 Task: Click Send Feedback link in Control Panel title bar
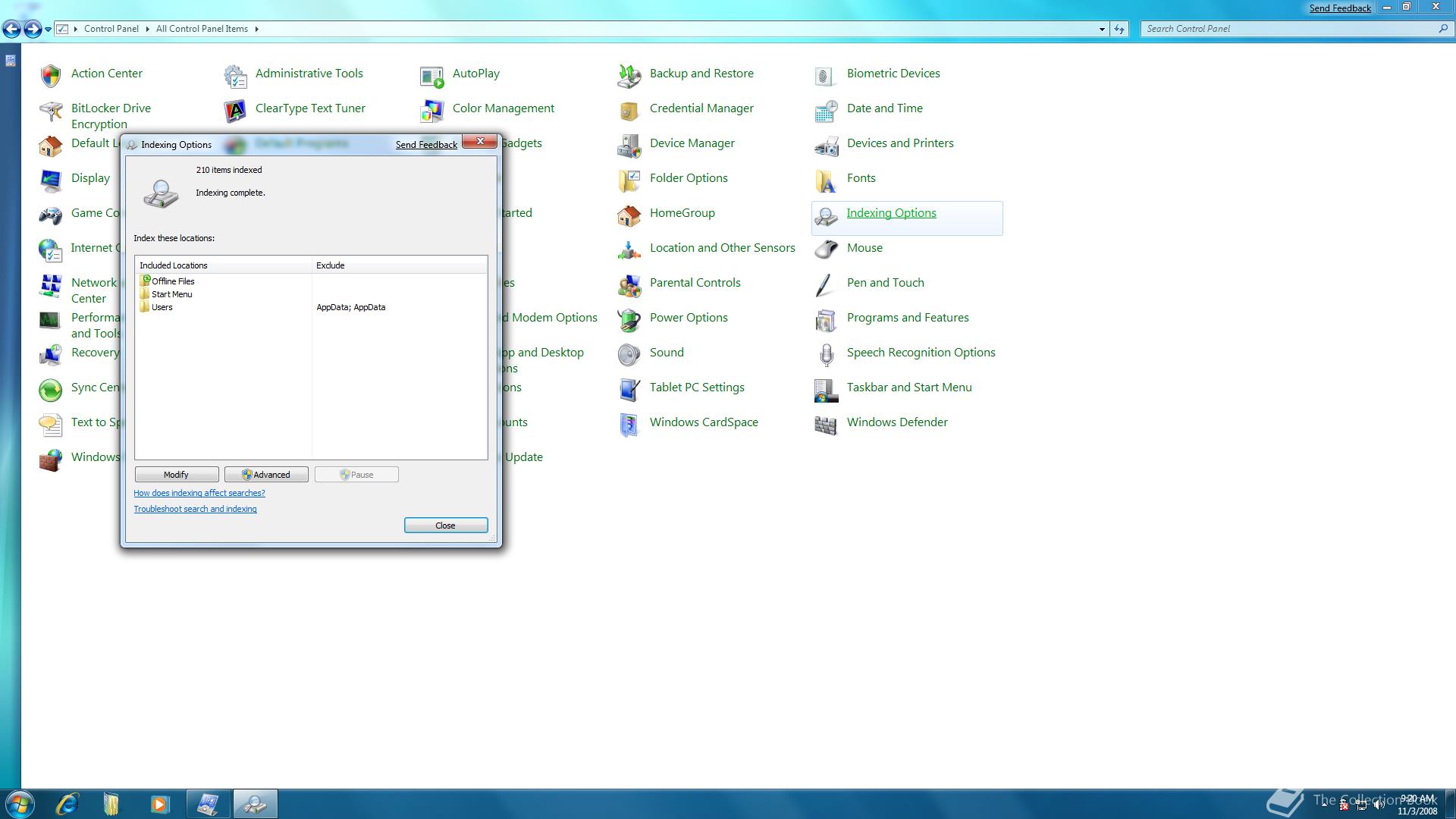coord(1340,8)
